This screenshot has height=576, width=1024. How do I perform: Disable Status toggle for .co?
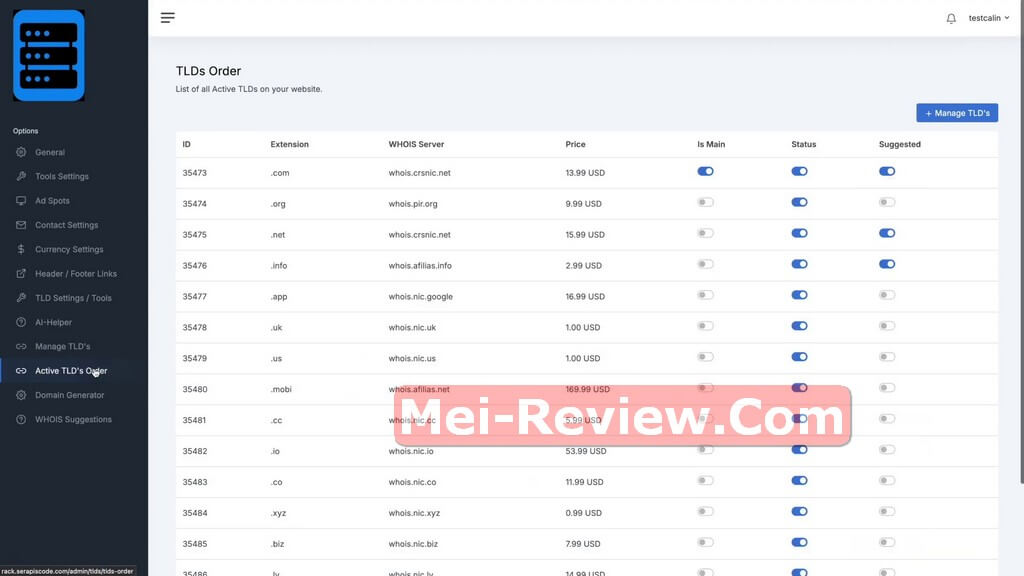(799, 481)
